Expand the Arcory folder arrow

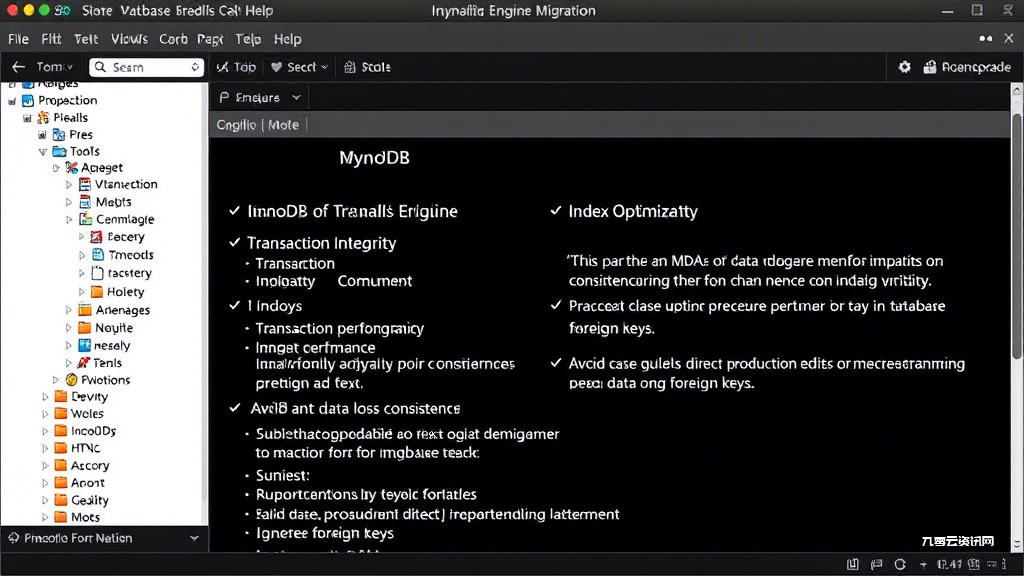point(45,466)
